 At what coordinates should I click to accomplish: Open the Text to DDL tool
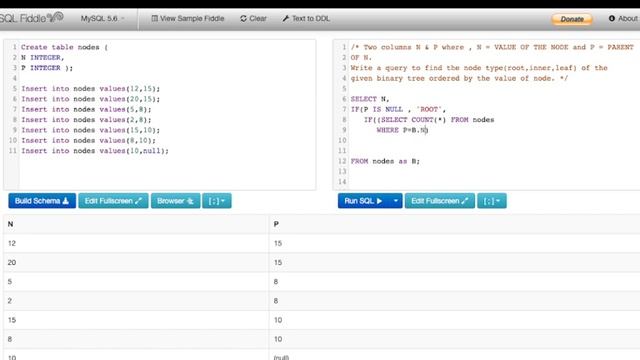(x=306, y=19)
